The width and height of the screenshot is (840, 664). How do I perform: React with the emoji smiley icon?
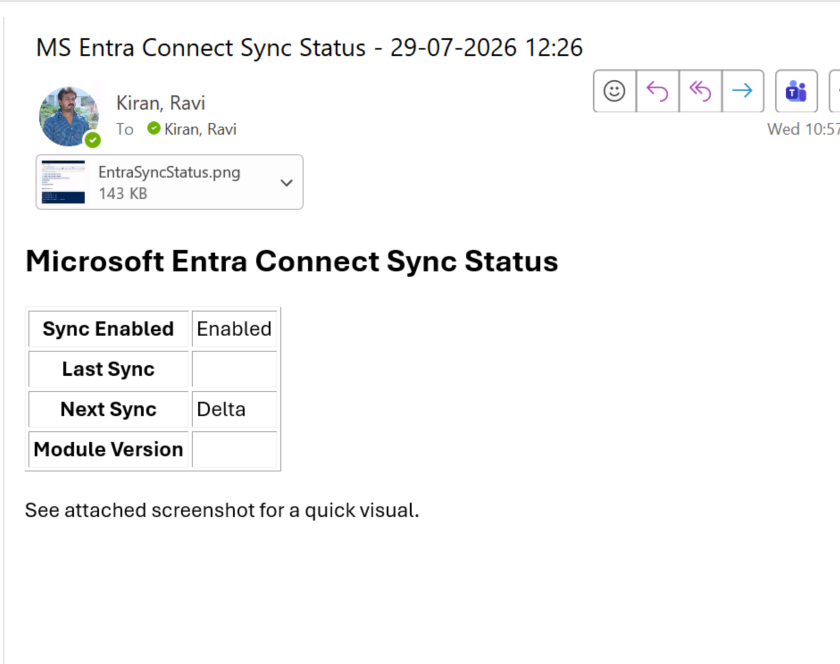point(614,91)
